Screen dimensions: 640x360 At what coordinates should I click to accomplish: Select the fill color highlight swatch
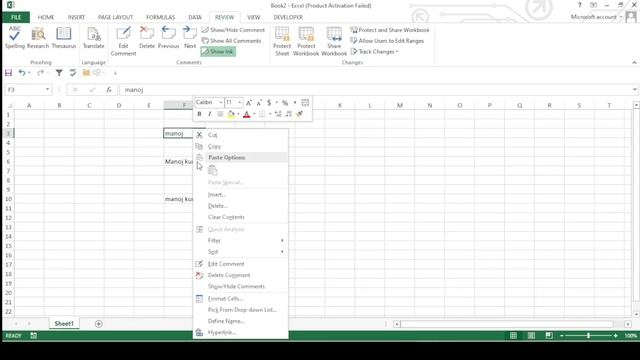pyautogui.click(x=231, y=114)
